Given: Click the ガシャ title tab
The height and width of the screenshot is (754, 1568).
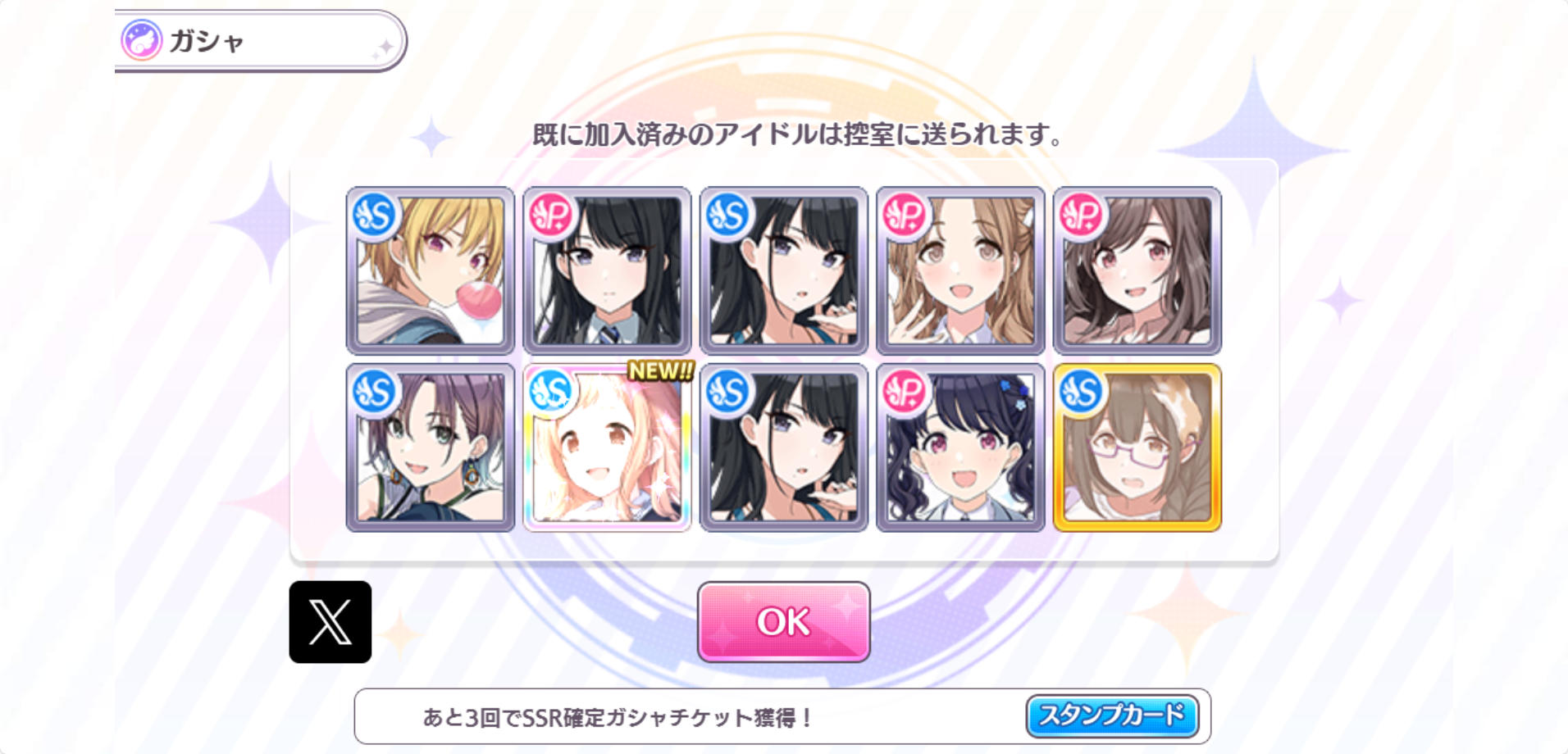Looking at the screenshot, I should point(260,41).
